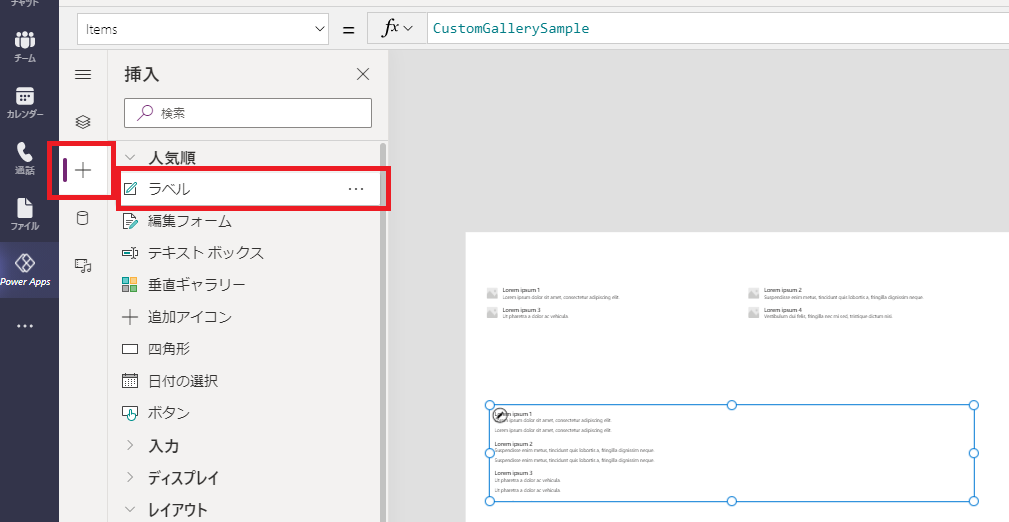1009x522 pixels.
Task: Open Files (ファイル) in the sidebar
Action: coord(24,215)
